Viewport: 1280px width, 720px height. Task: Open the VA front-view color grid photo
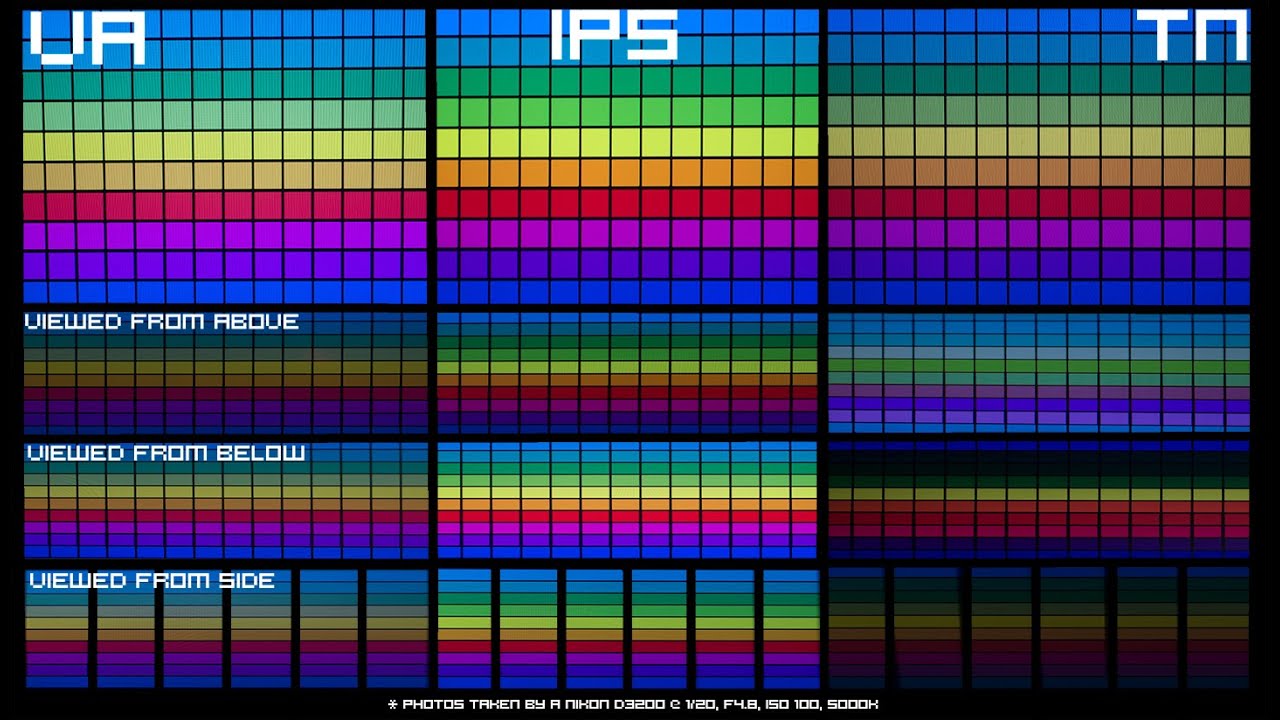click(225, 156)
